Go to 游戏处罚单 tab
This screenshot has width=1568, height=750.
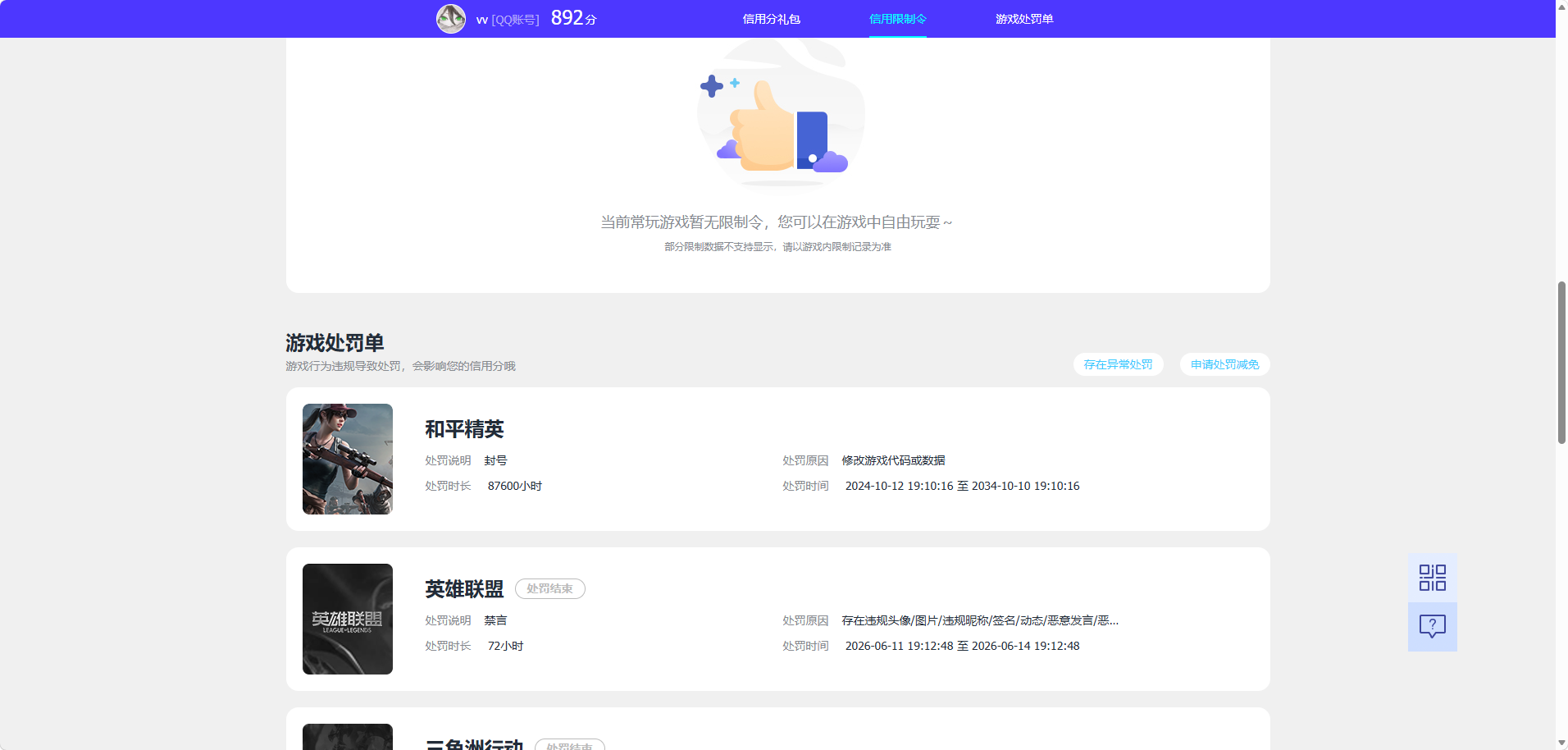click(1024, 19)
